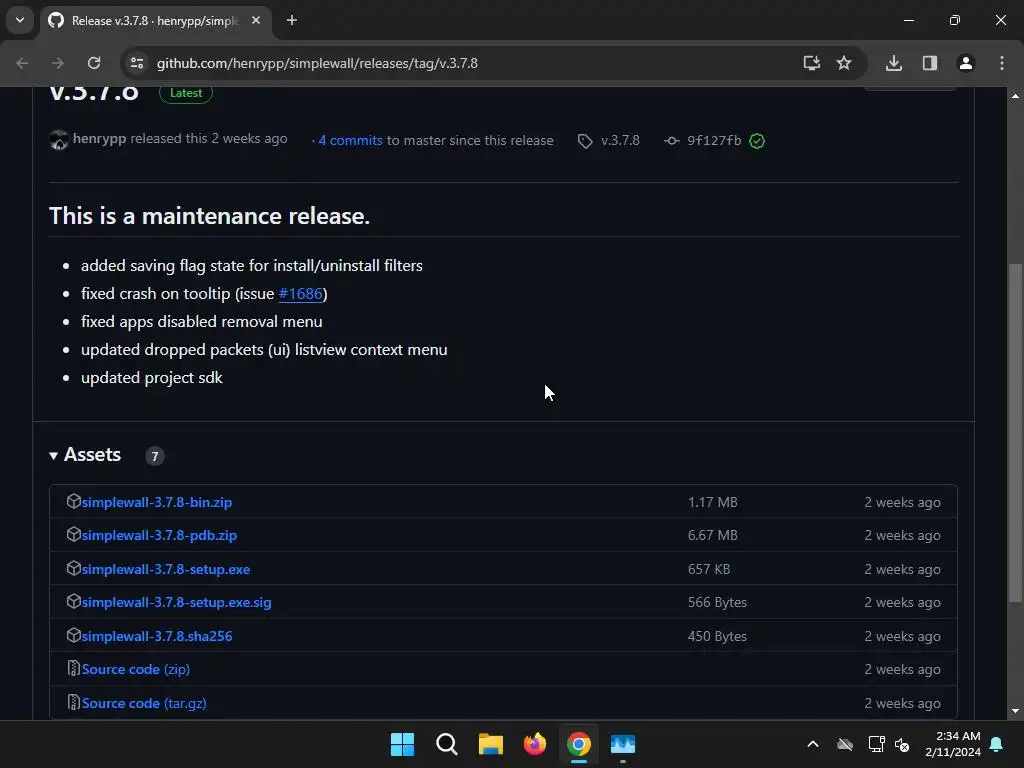Click the scrollbar up arrow

1015,95
